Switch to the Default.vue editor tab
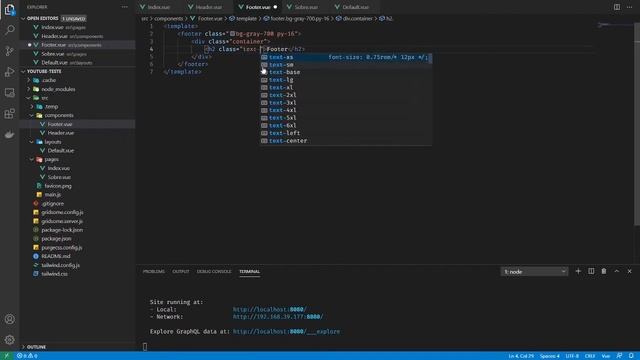This screenshot has width=640, height=360. (x=355, y=7)
